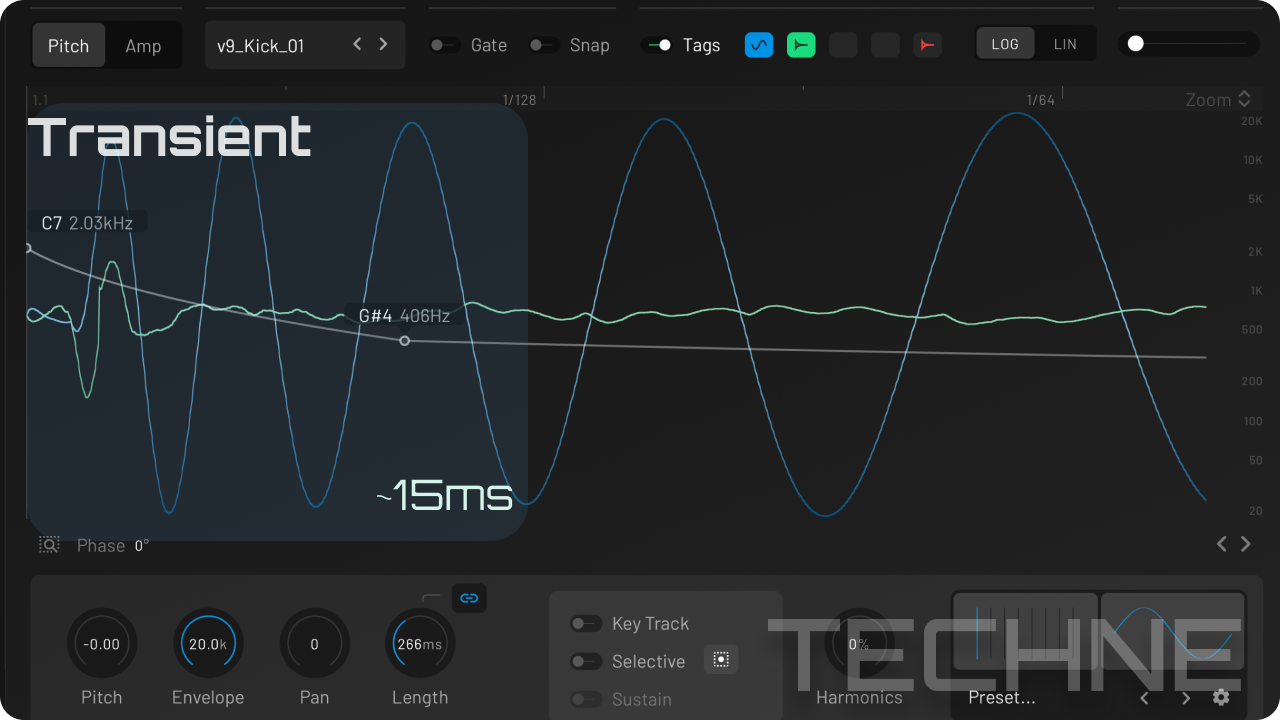This screenshot has width=1280, height=720.
Task: Go to next sample after v9_Kick_01
Action: click(383, 44)
